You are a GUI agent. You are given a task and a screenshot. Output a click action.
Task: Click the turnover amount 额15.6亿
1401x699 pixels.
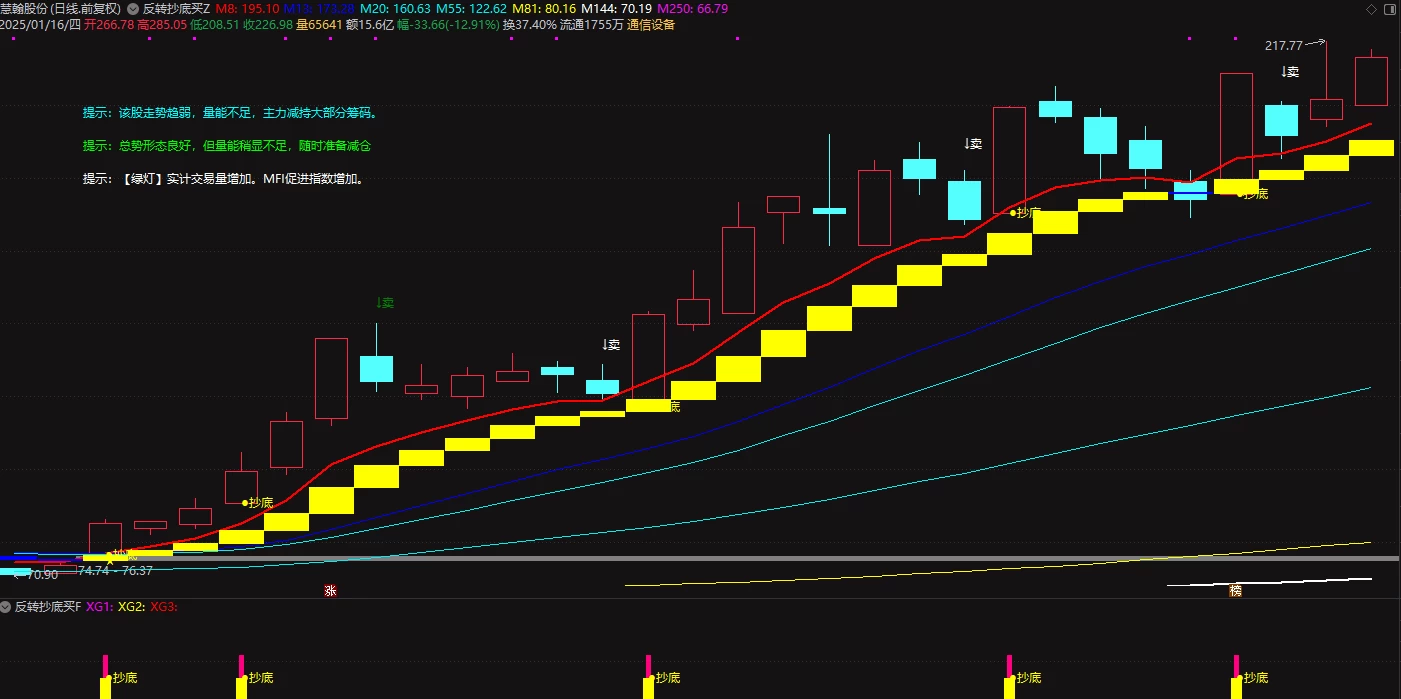click(371, 24)
